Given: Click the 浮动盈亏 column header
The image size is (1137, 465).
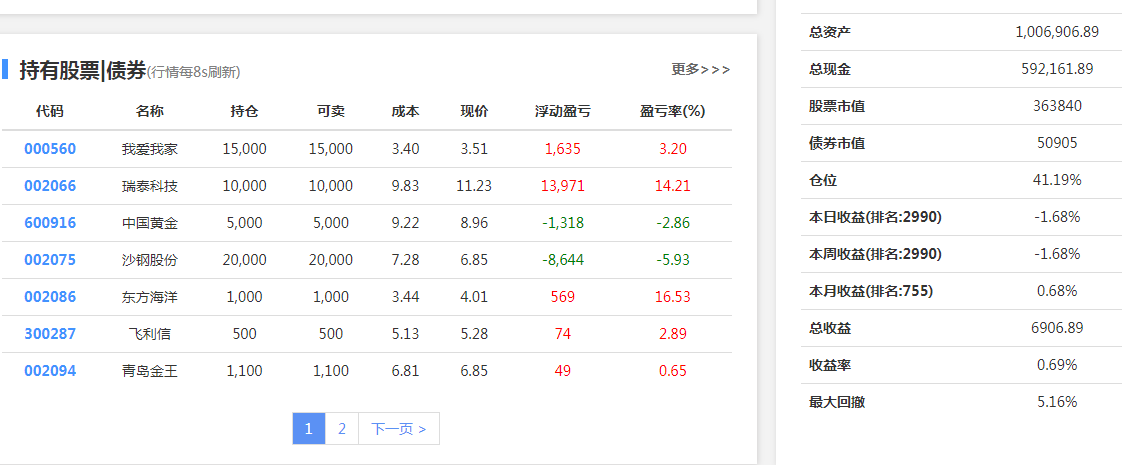Looking at the screenshot, I should pos(562,111).
